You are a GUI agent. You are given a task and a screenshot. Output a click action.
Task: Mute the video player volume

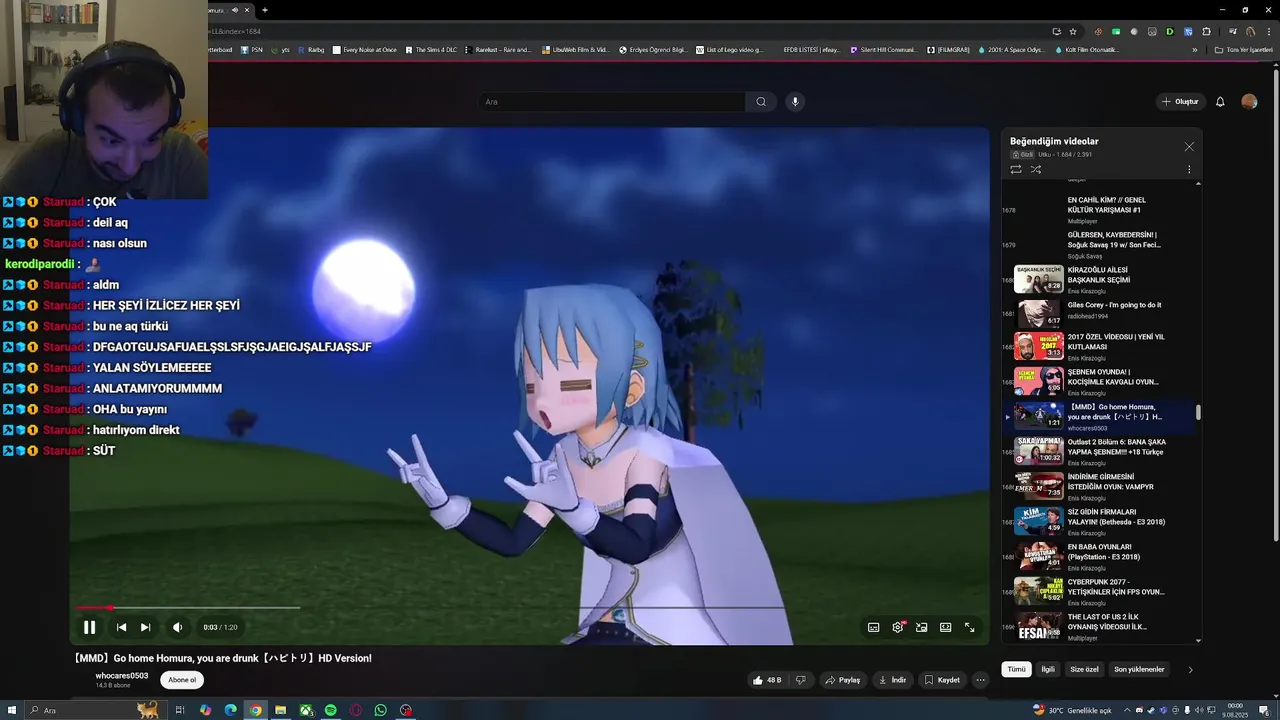(177, 627)
